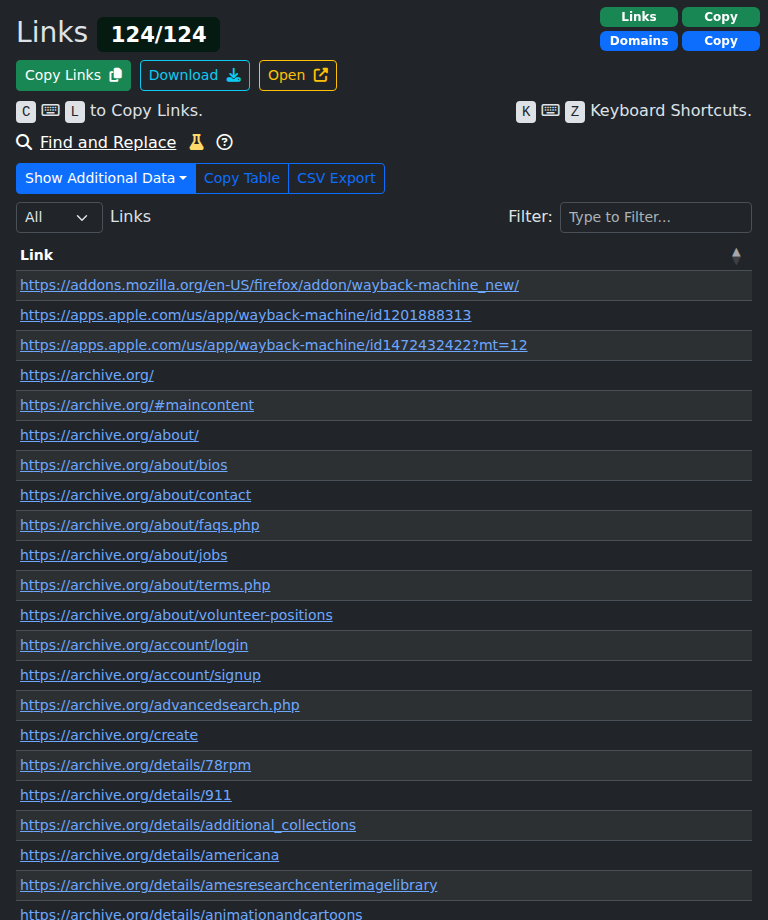Open the archive.org/about/contact link
The height and width of the screenshot is (920, 768).
tap(135, 495)
